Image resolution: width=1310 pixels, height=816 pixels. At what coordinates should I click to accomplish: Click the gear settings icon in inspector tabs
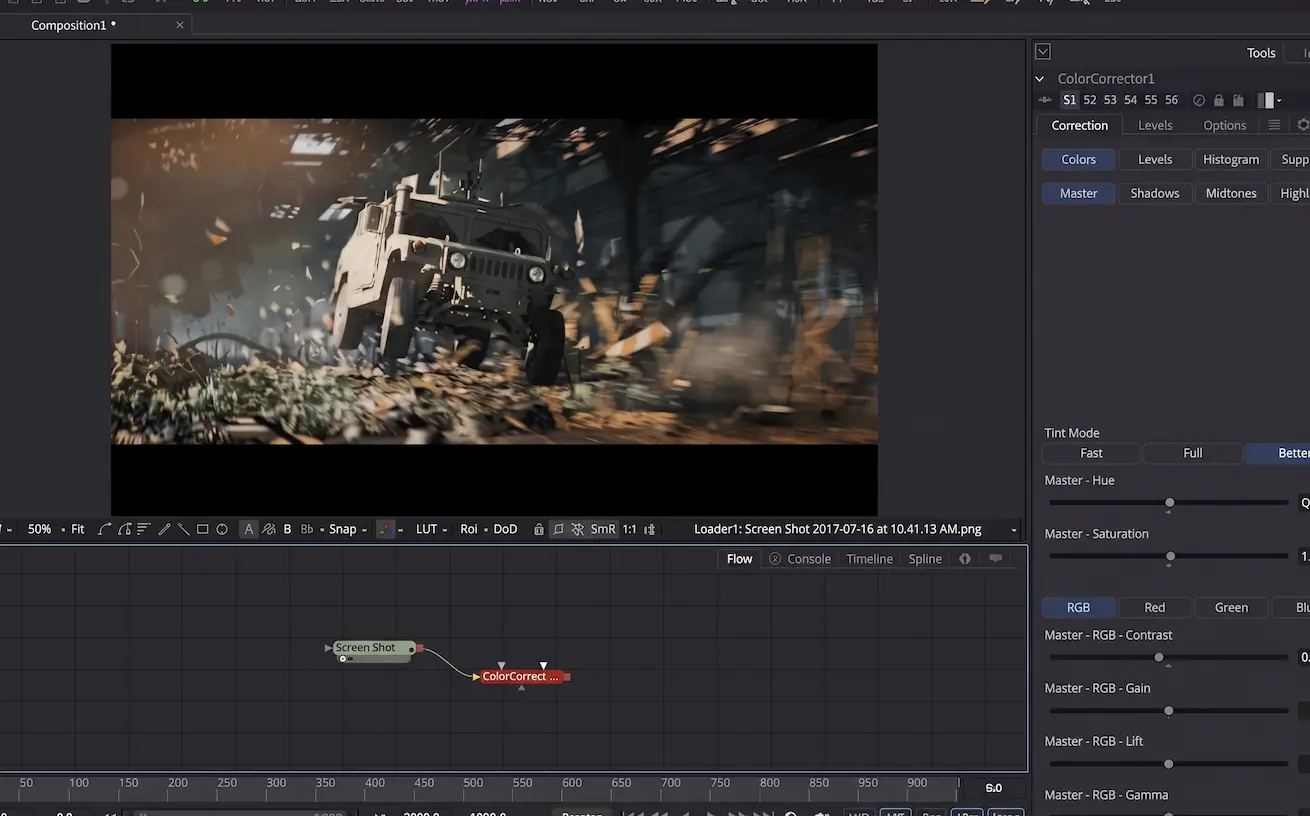click(x=1303, y=125)
